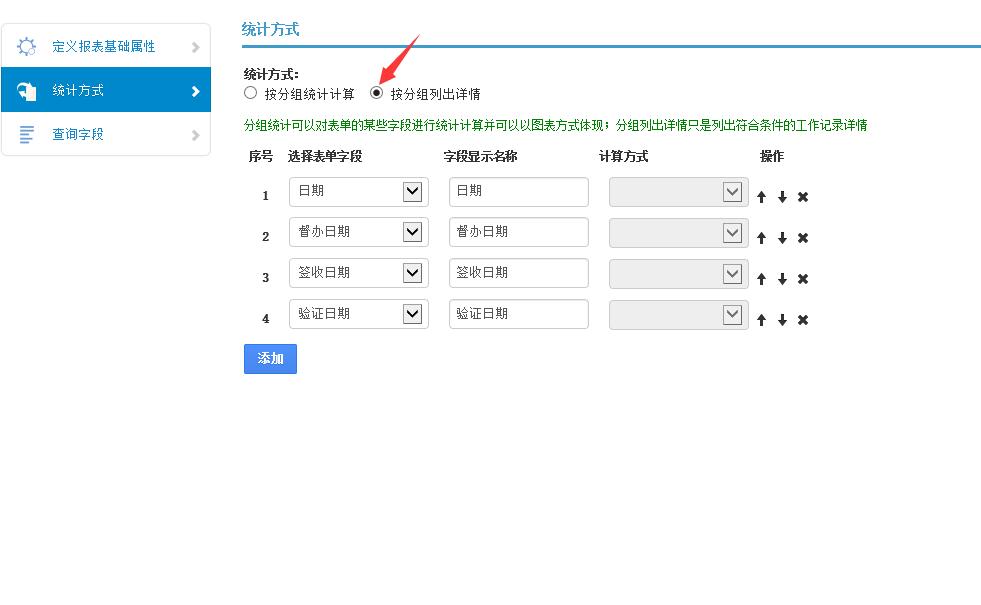Click the 添加 button
The width and height of the screenshot is (981, 605).
(x=270, y=358)
